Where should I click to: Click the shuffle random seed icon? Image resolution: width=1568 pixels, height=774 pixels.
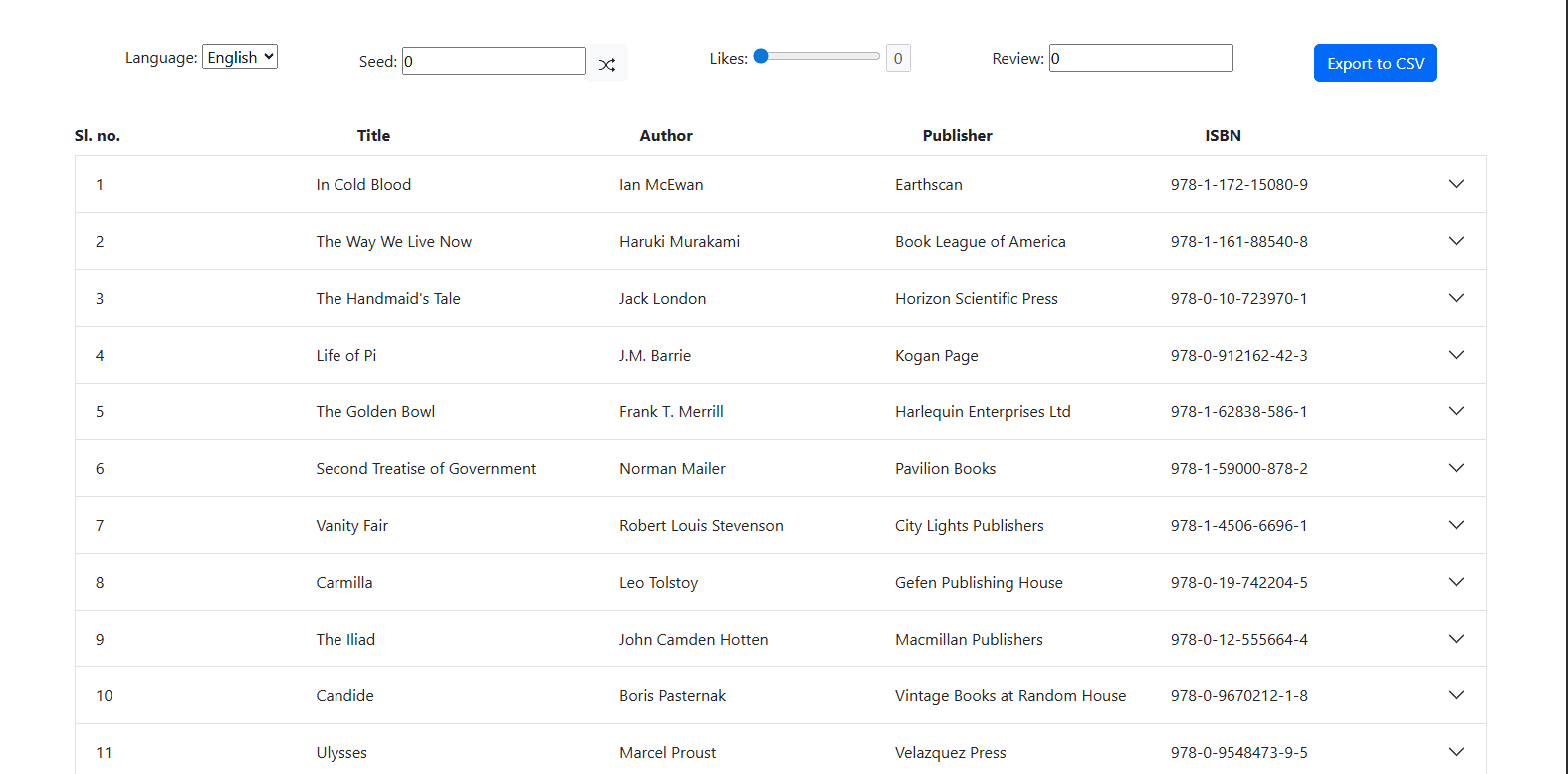(607, 64)
